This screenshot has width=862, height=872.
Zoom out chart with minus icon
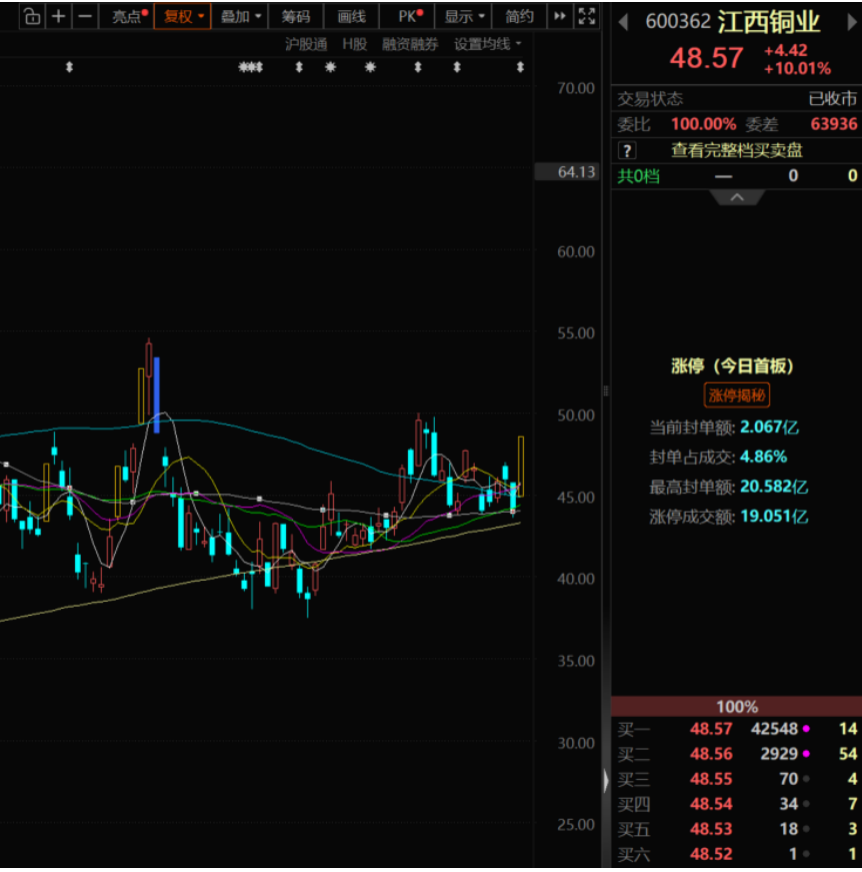point(85,17)
